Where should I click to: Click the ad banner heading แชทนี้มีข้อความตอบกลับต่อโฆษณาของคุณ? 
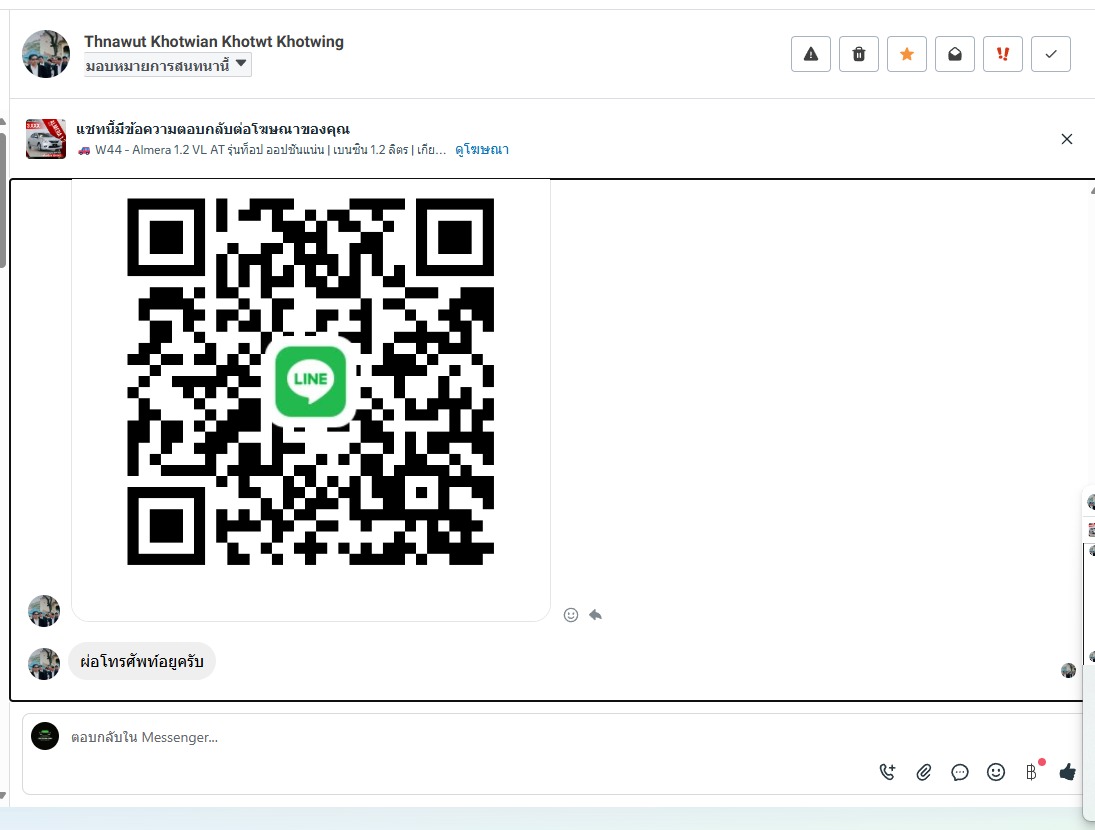[213, 129]
